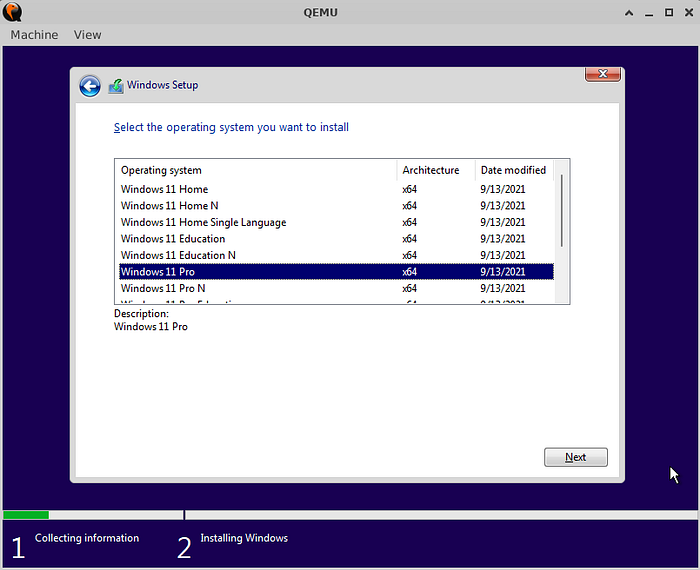The image size is (700, 570).
Task: Select Windows 11 Education
Action: tap(336, 239)
